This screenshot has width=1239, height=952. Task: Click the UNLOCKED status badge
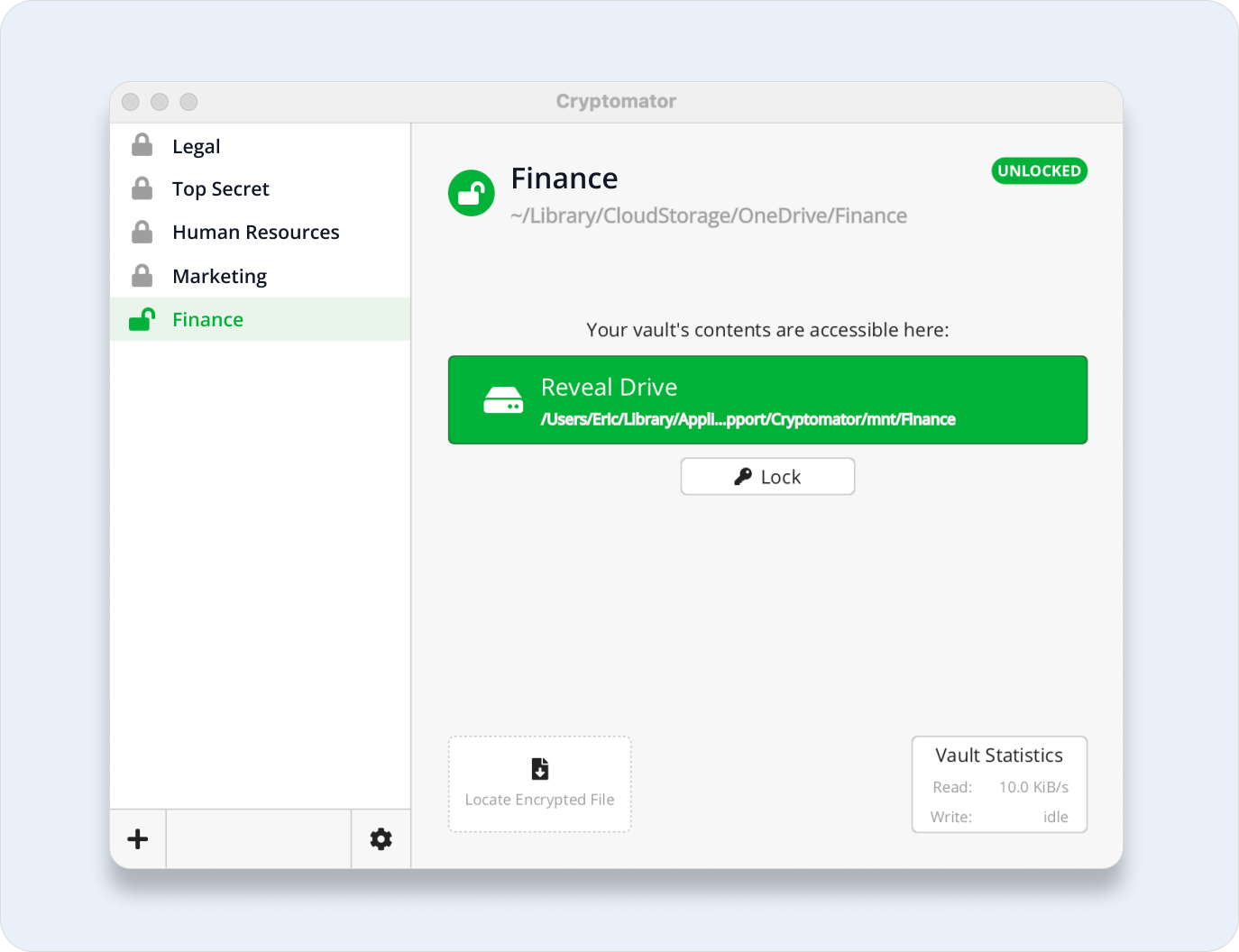pos(1040,170)
